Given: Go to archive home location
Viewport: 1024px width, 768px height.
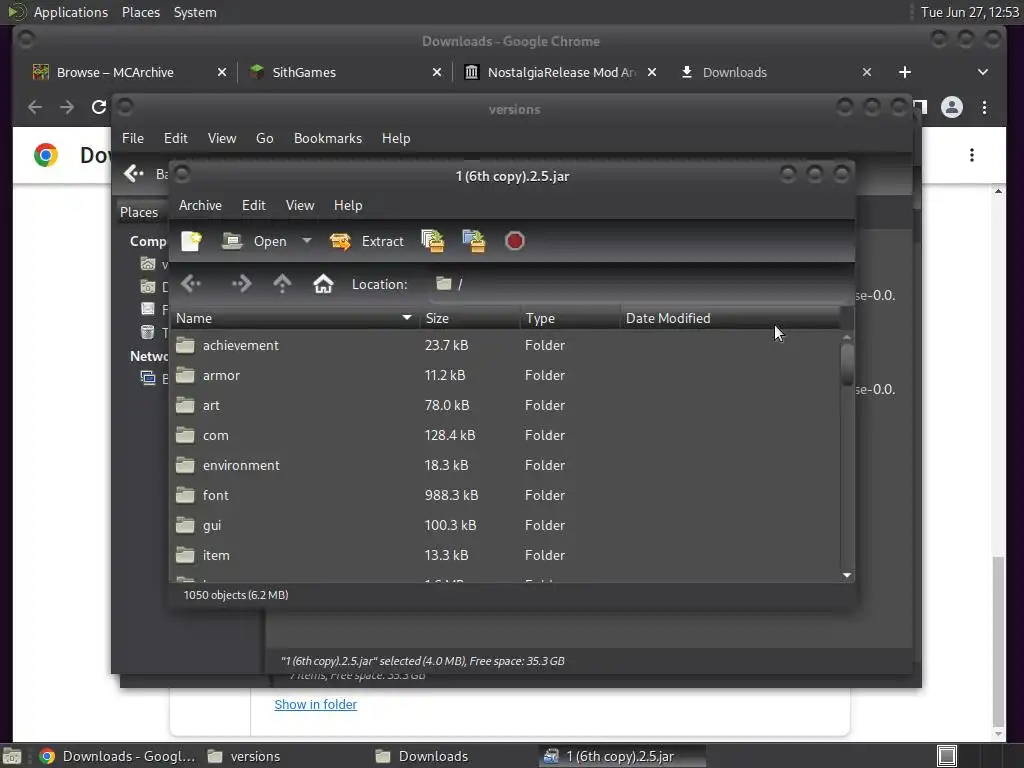Looking at the screenshot, I should pos(323,283).
